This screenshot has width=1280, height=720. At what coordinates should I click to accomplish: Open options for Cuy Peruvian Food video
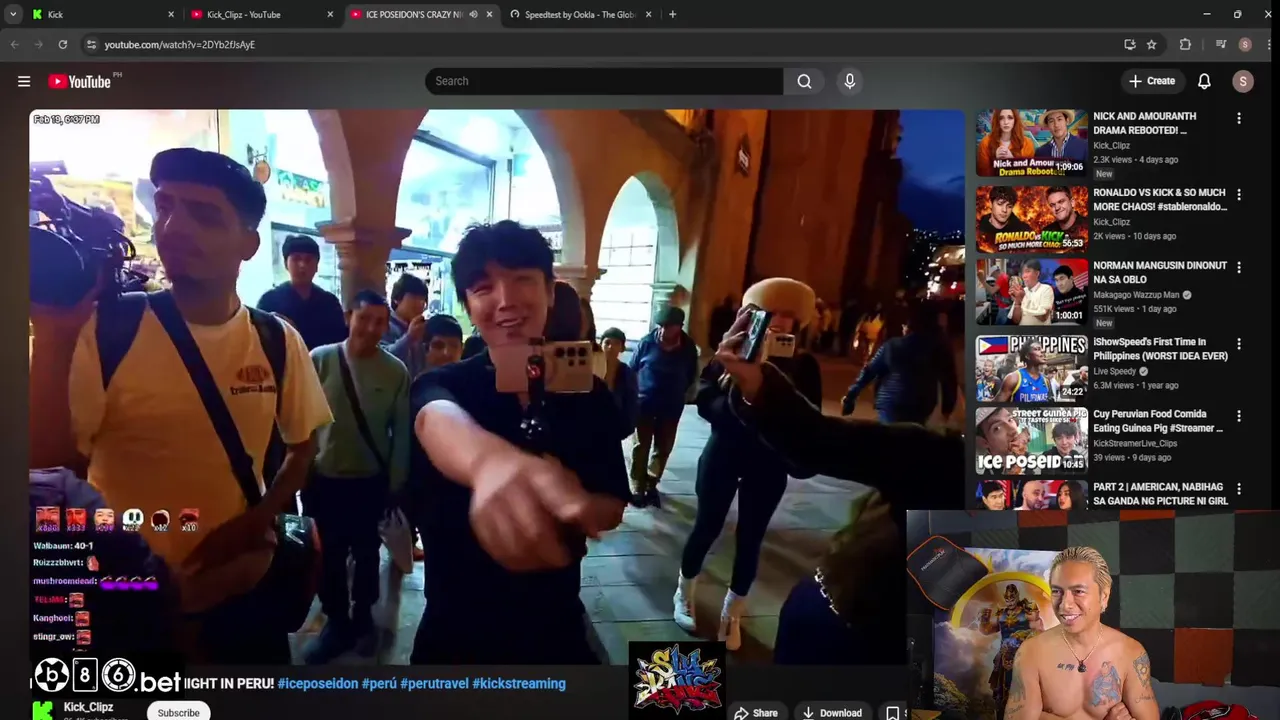1239,416
